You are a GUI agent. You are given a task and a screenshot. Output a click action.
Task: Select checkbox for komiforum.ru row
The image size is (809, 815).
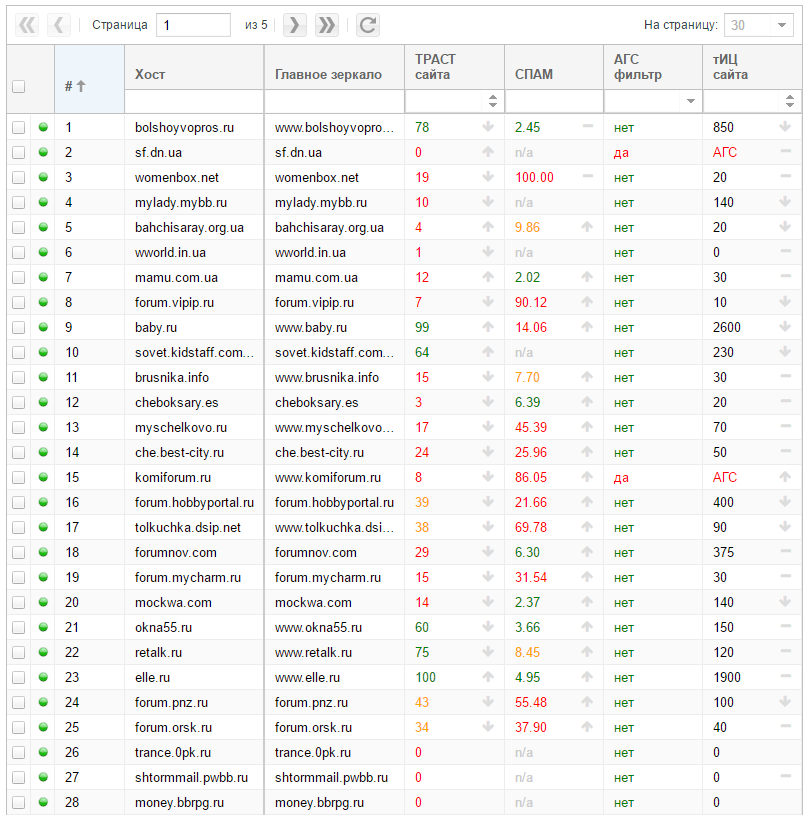coord(19,477)
